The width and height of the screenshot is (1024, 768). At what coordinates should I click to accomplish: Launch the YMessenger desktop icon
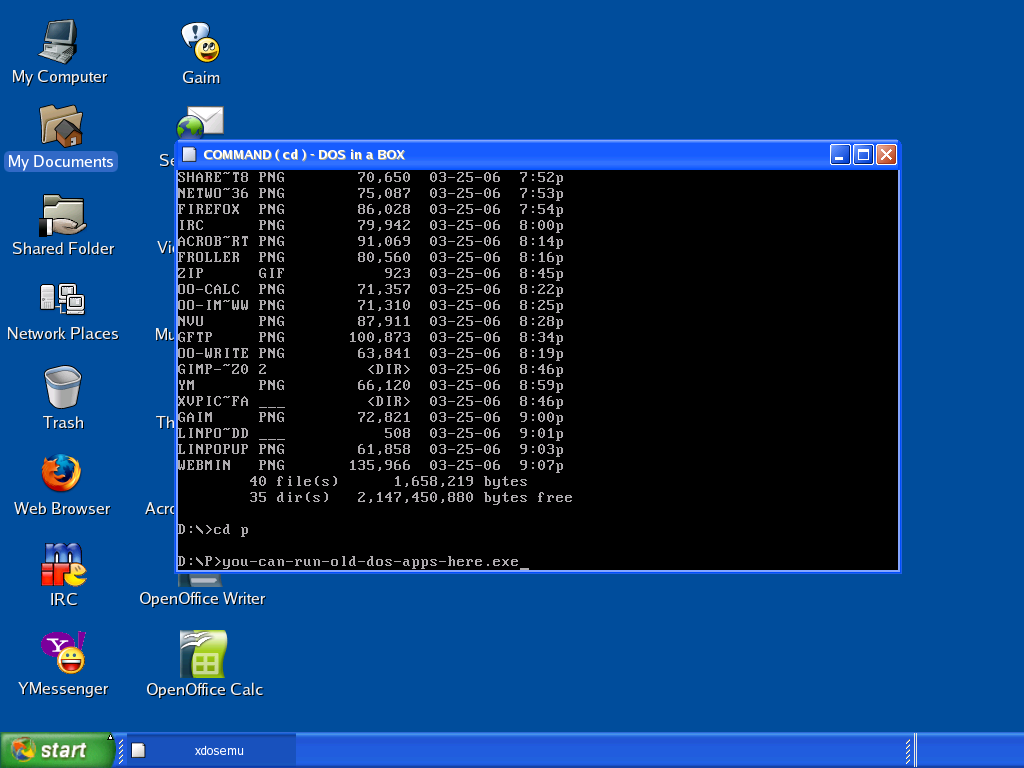pos(63,653)
